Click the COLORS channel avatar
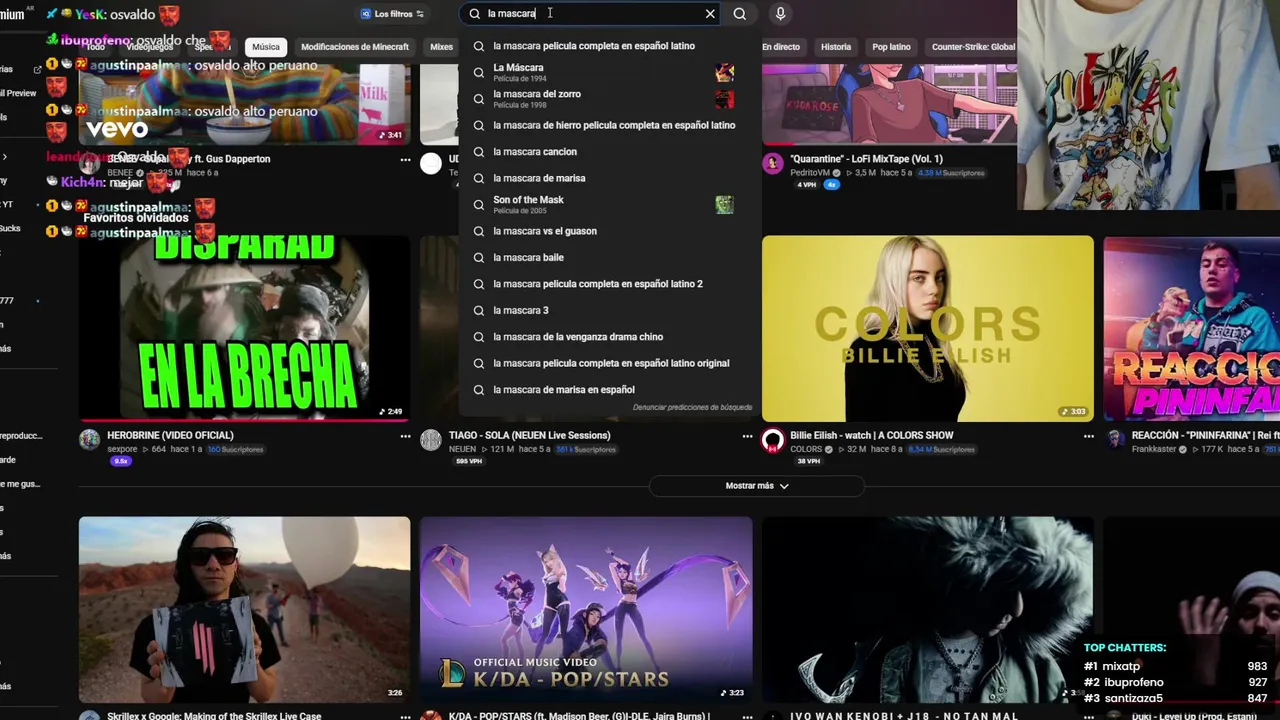The height and width of the screenshot is (720, 1280). coord(772,440)
